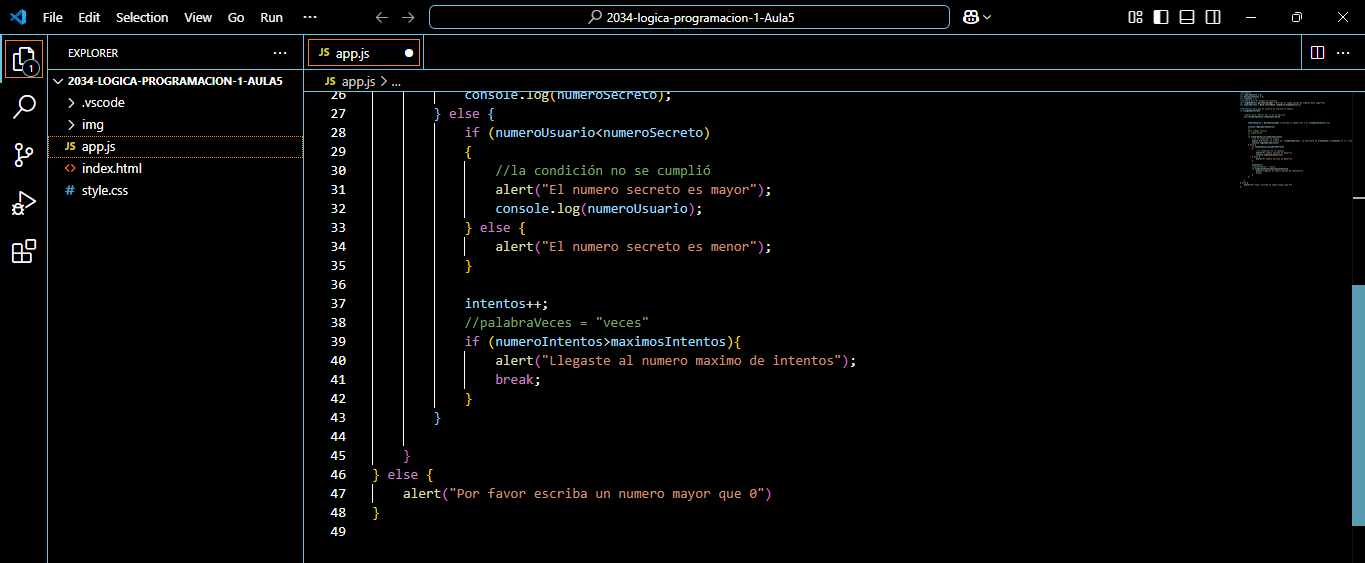Open the Copilot dropdown chevron

(x=988, y=17)
